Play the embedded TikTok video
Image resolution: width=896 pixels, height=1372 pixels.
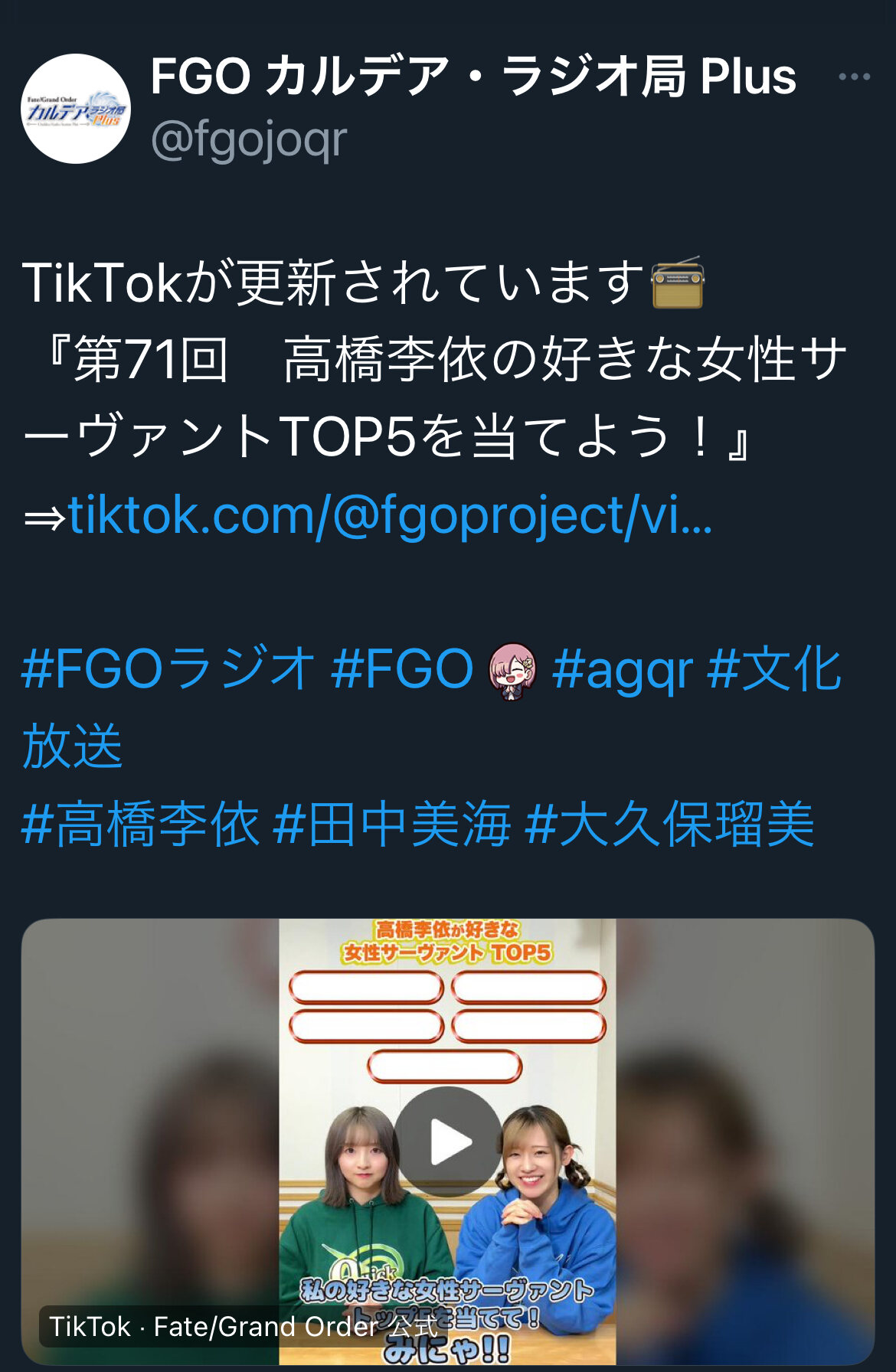448,1141
